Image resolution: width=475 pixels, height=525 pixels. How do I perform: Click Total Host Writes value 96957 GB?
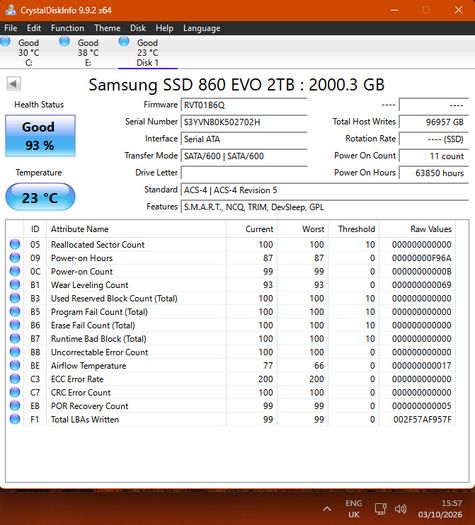433,122
